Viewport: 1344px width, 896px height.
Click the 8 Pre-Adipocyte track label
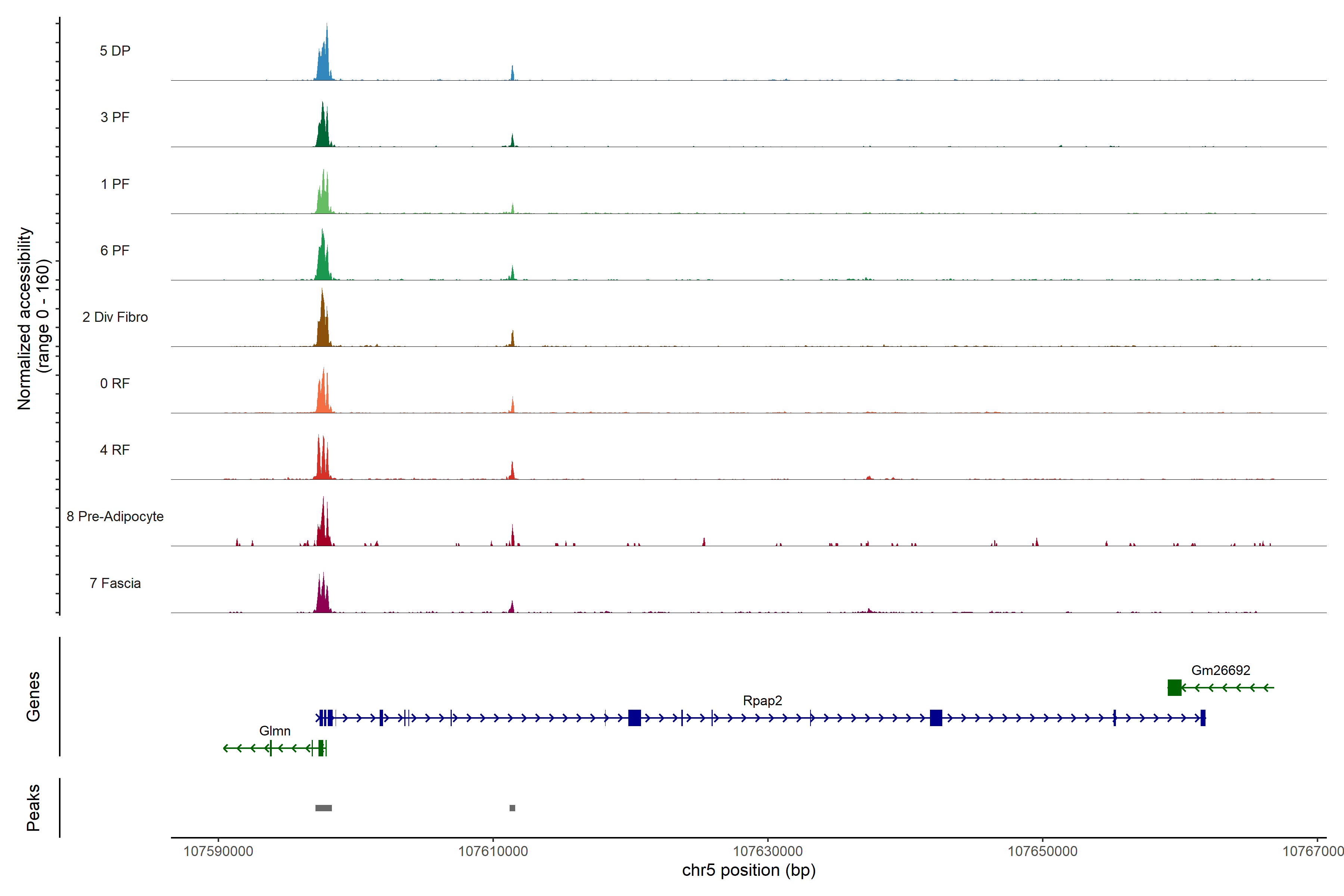(x=115, y=517)
